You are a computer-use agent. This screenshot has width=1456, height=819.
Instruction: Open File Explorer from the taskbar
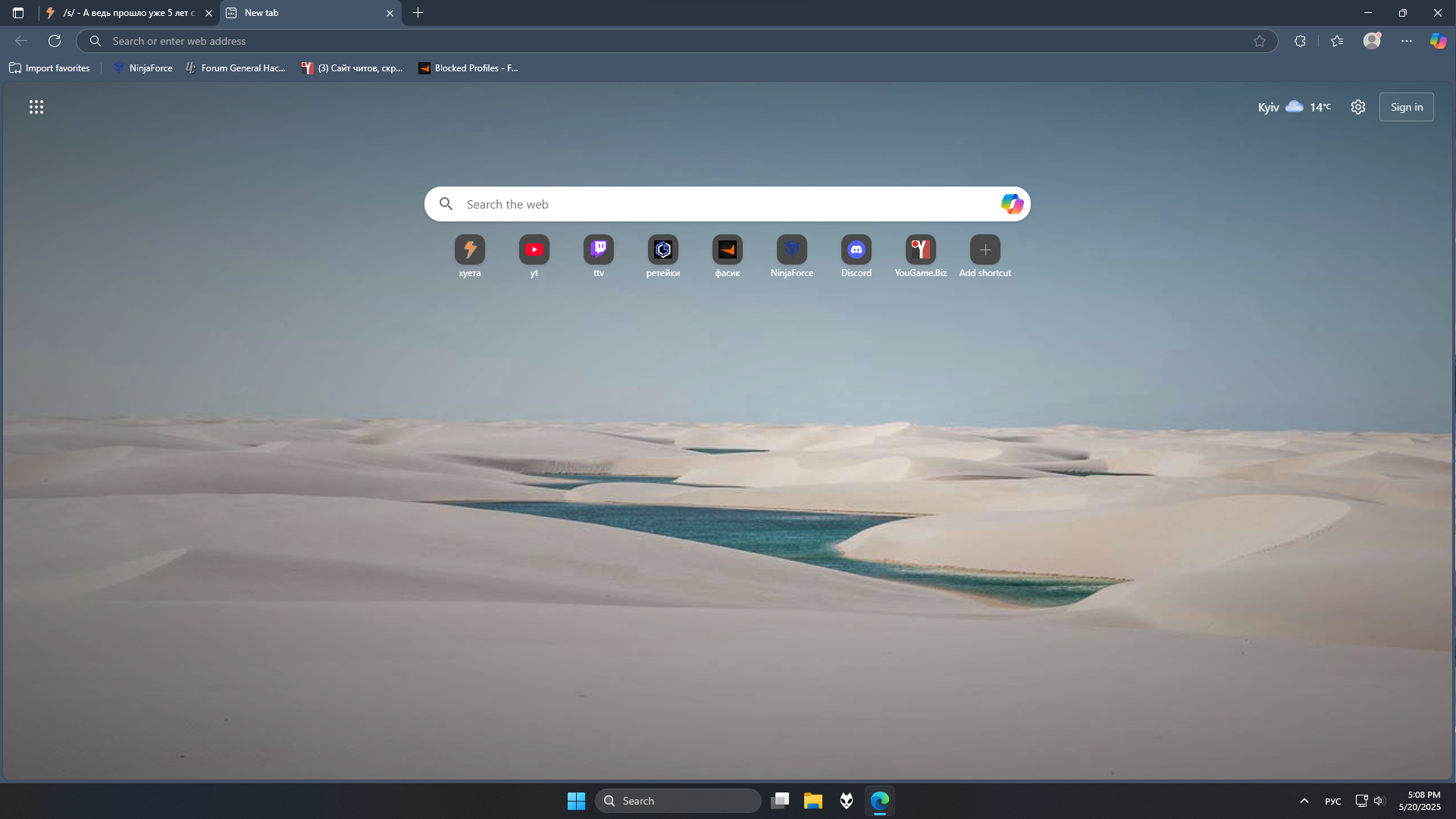[813, 801]
